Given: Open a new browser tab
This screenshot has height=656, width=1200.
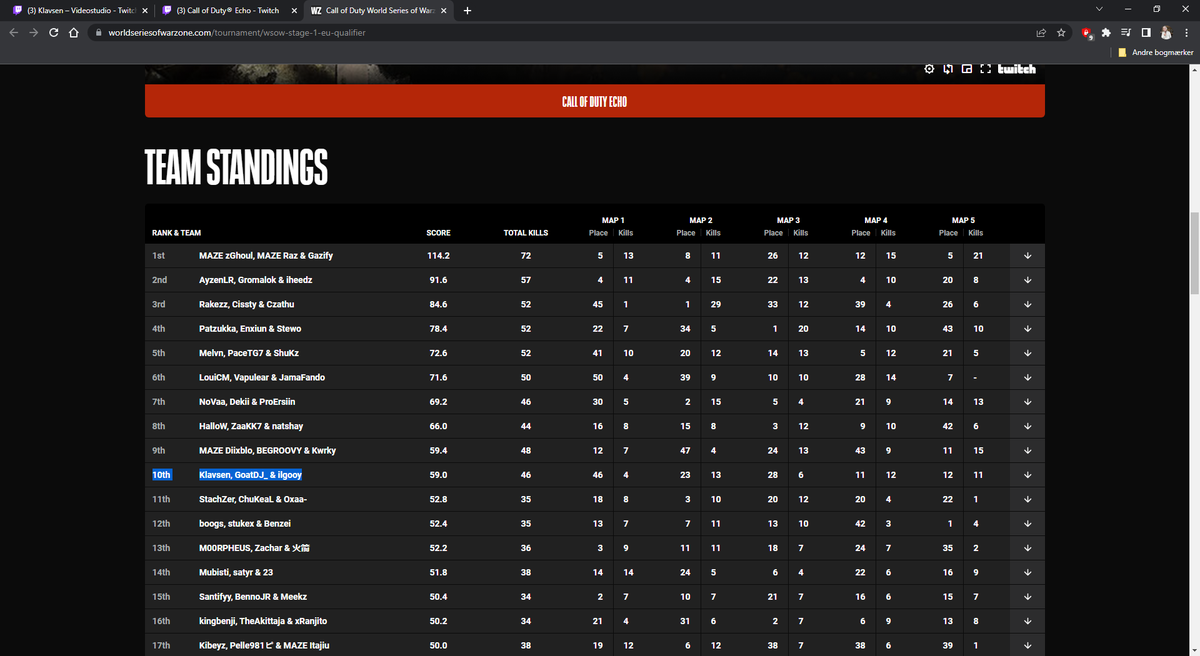Looking at the screenshot, I should click(x=468, y=11).
